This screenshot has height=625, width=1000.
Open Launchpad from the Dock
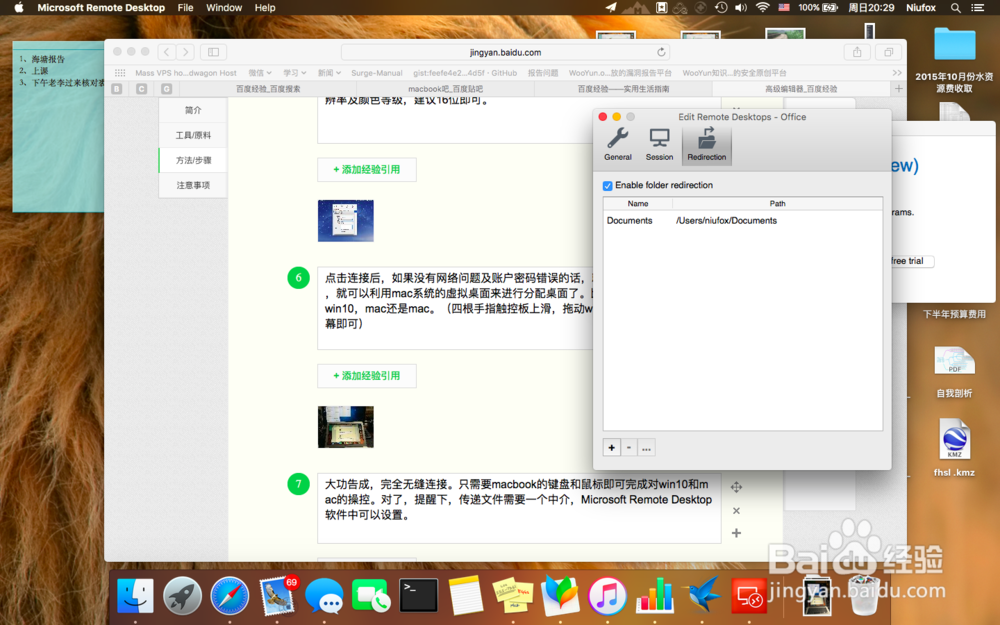click(182, 596)
